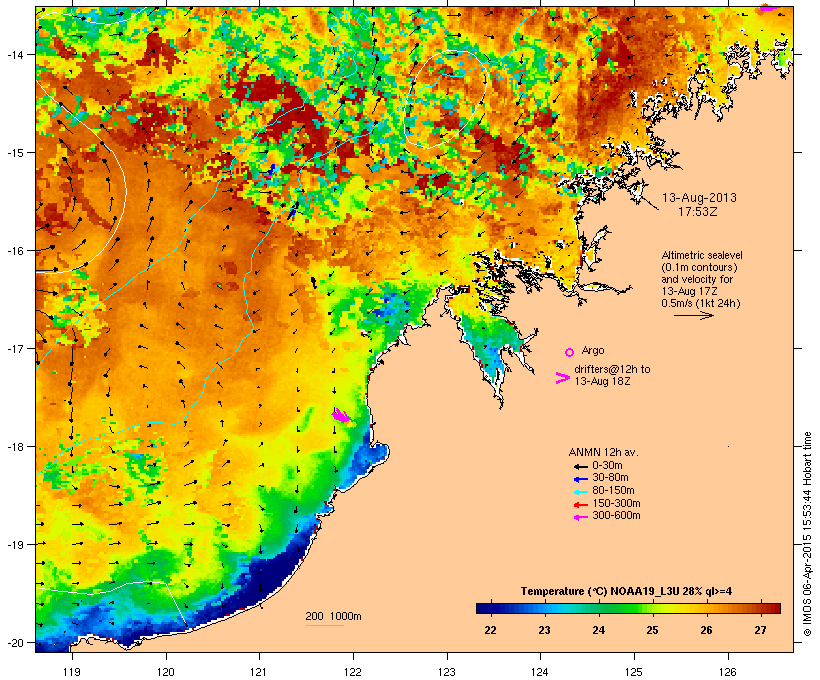
Task: Click the latitude axis label -18
Action: [x=14, y=447]
